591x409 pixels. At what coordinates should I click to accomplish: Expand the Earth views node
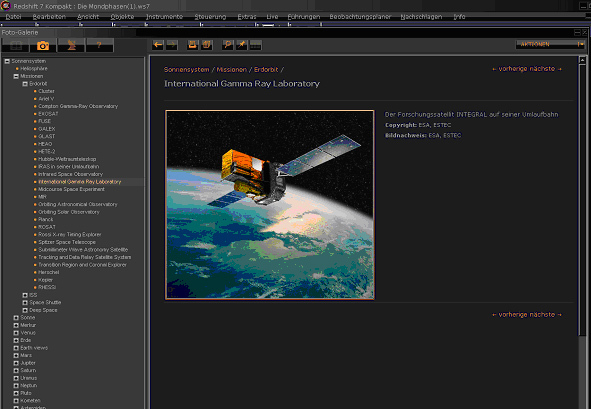(16, 348)
